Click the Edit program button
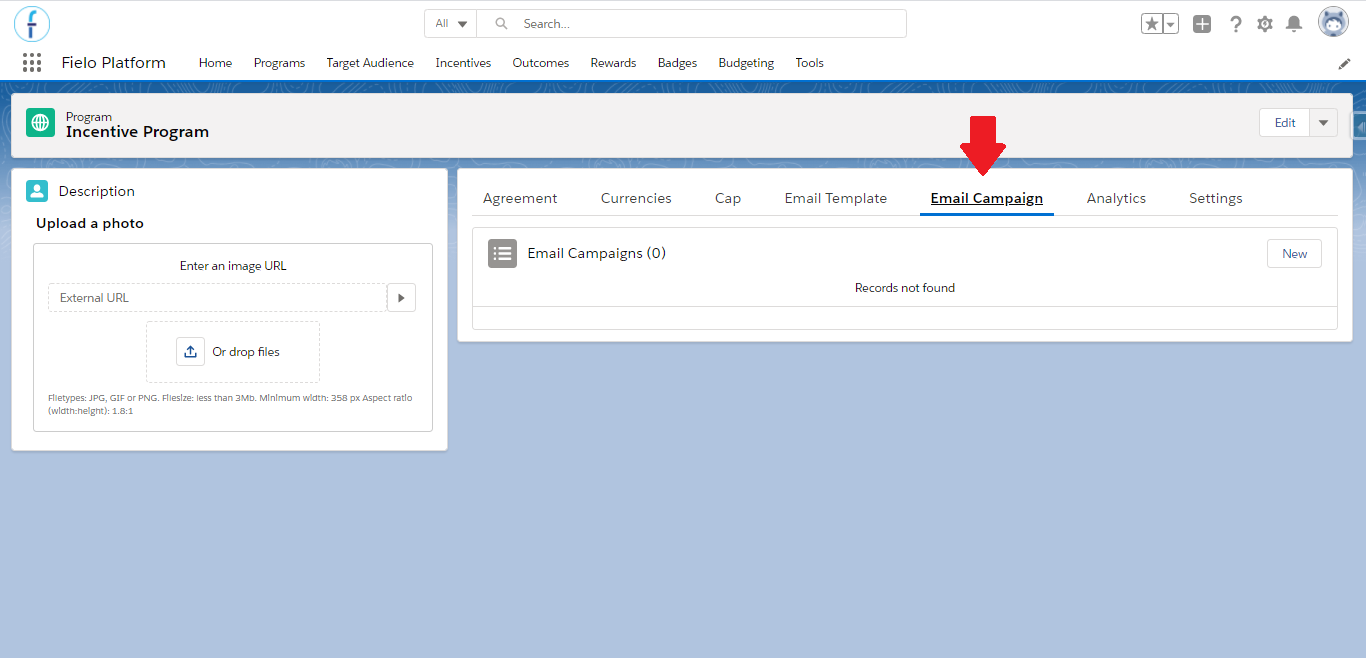Viewport: 1366px width, 658px height. pyautogui.click(x=1285, y=123)
